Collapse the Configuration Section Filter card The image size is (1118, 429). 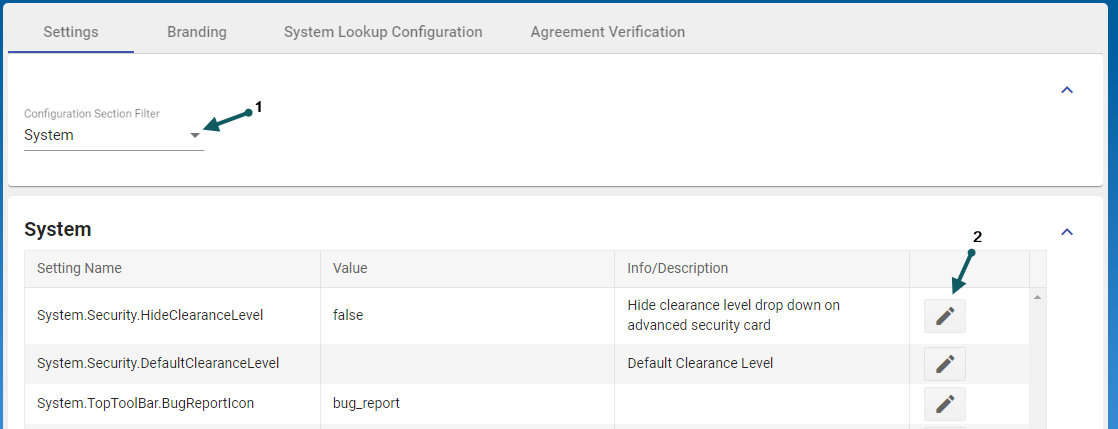coord(1067,90)
